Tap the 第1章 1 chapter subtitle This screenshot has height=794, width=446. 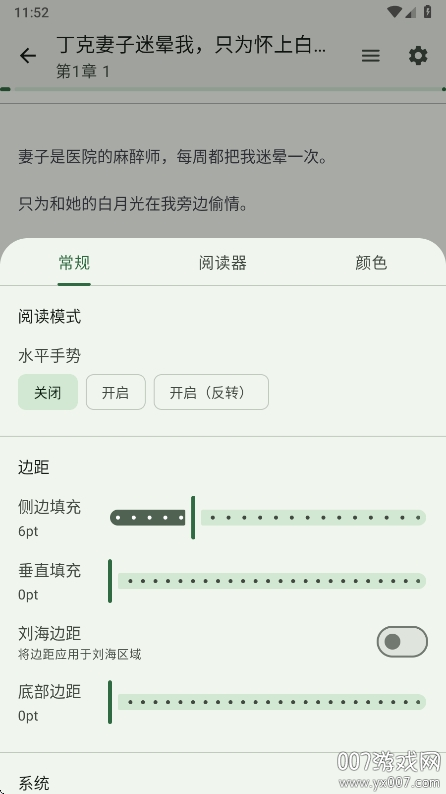pyautogui.click(x=83, y=71)
